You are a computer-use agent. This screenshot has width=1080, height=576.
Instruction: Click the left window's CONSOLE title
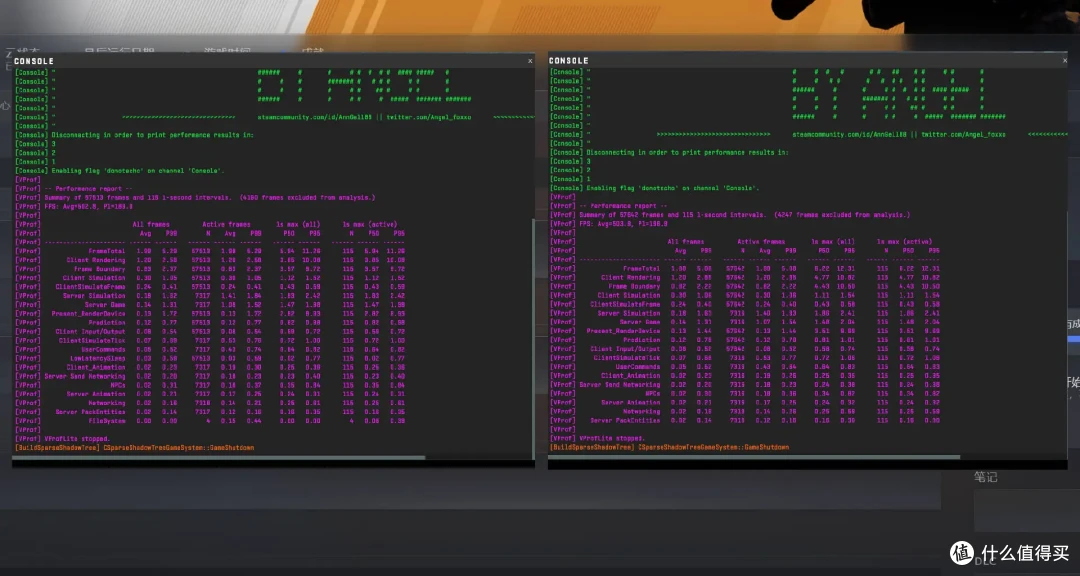pos(34,61)
